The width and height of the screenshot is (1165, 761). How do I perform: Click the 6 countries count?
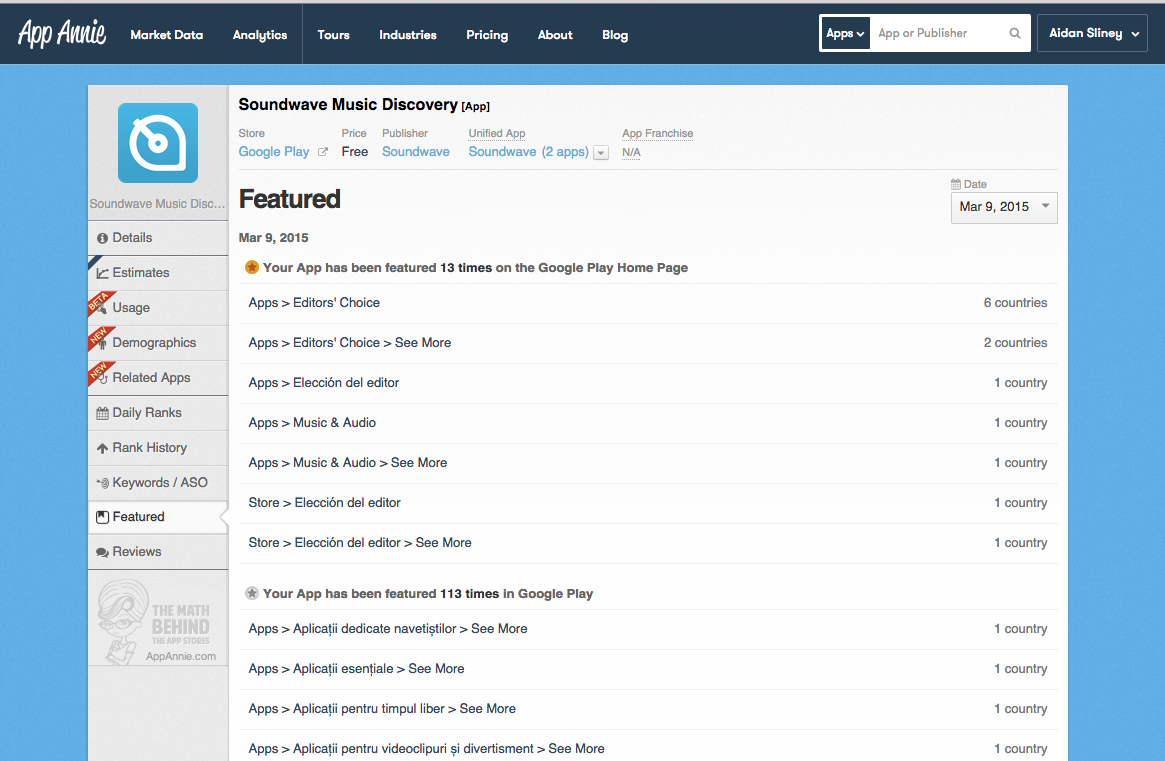pyautogui.click(x=1015, y=302)
